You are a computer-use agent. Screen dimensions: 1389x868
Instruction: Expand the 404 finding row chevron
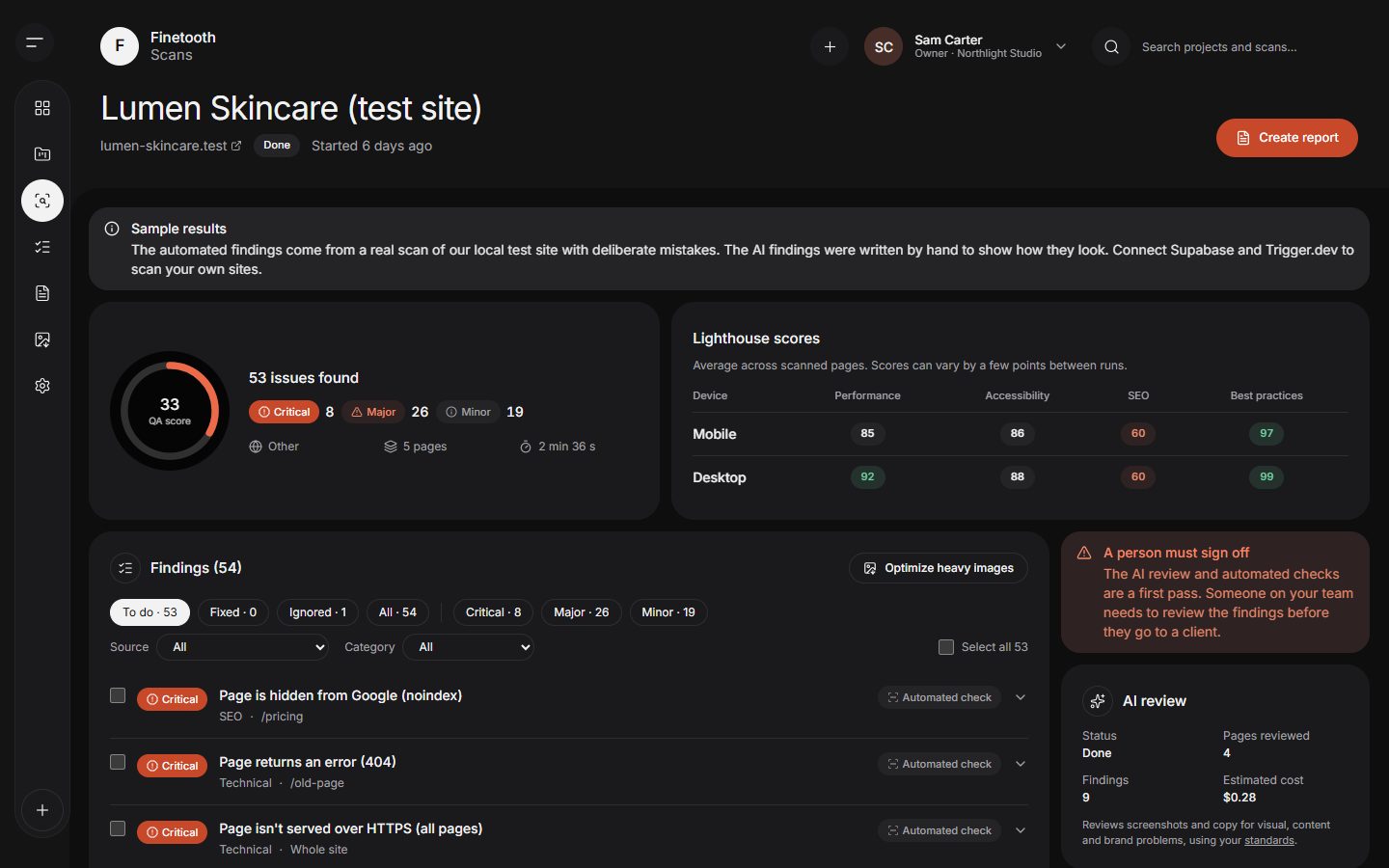(x=1021, y=764)
